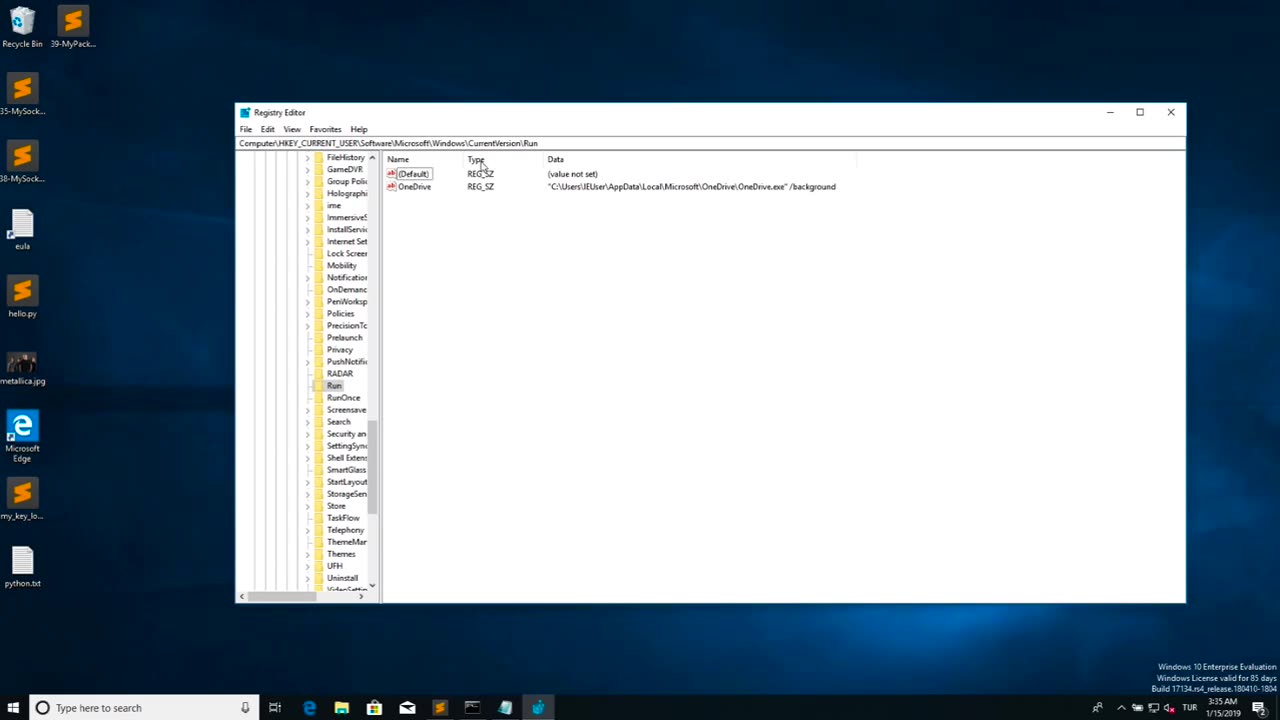
Task: Expand the Policies key
Action: [x=307, y=314]
